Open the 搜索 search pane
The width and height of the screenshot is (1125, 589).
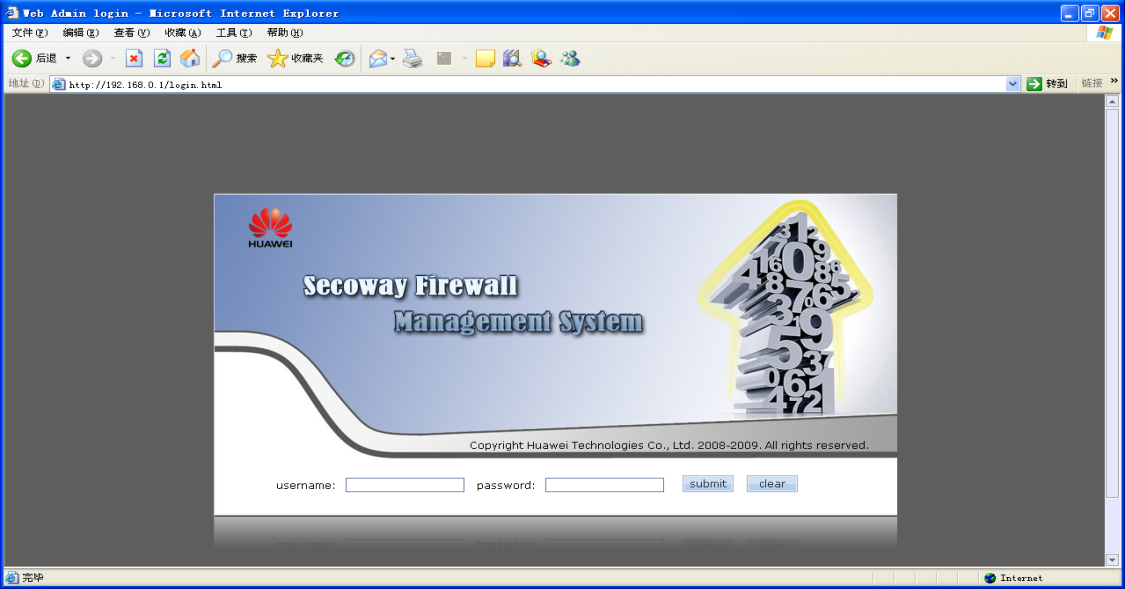tap(235, 58)
